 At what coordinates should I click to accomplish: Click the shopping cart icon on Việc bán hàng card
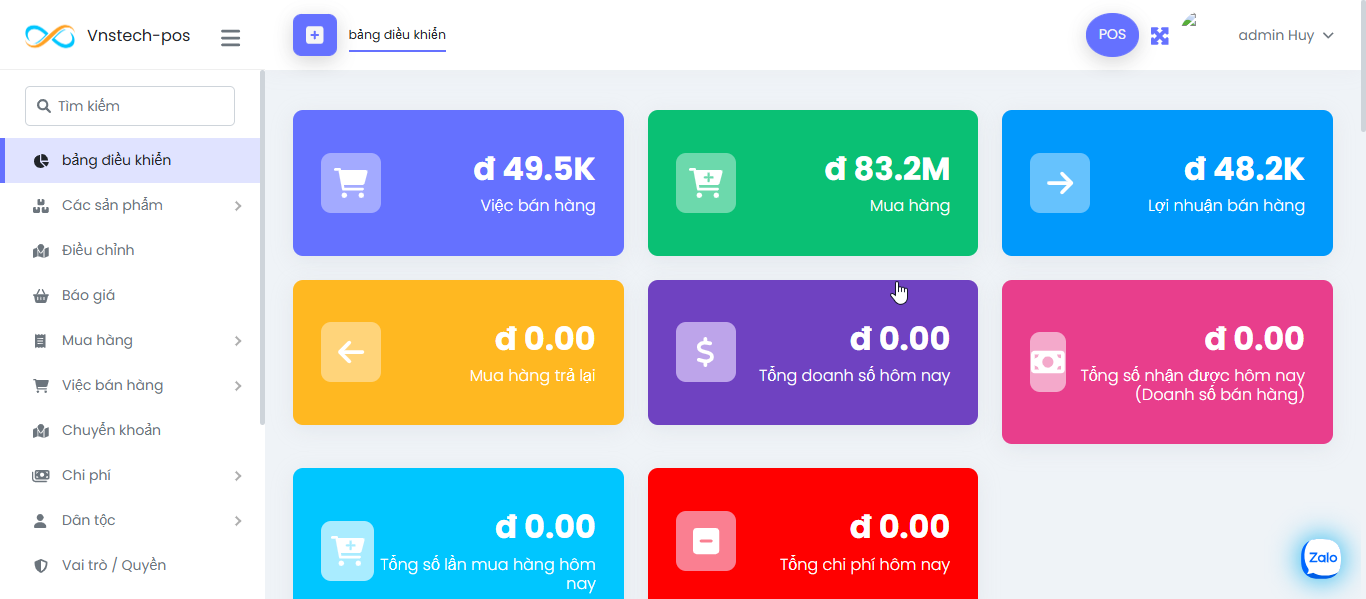click(x=350, y=183)
